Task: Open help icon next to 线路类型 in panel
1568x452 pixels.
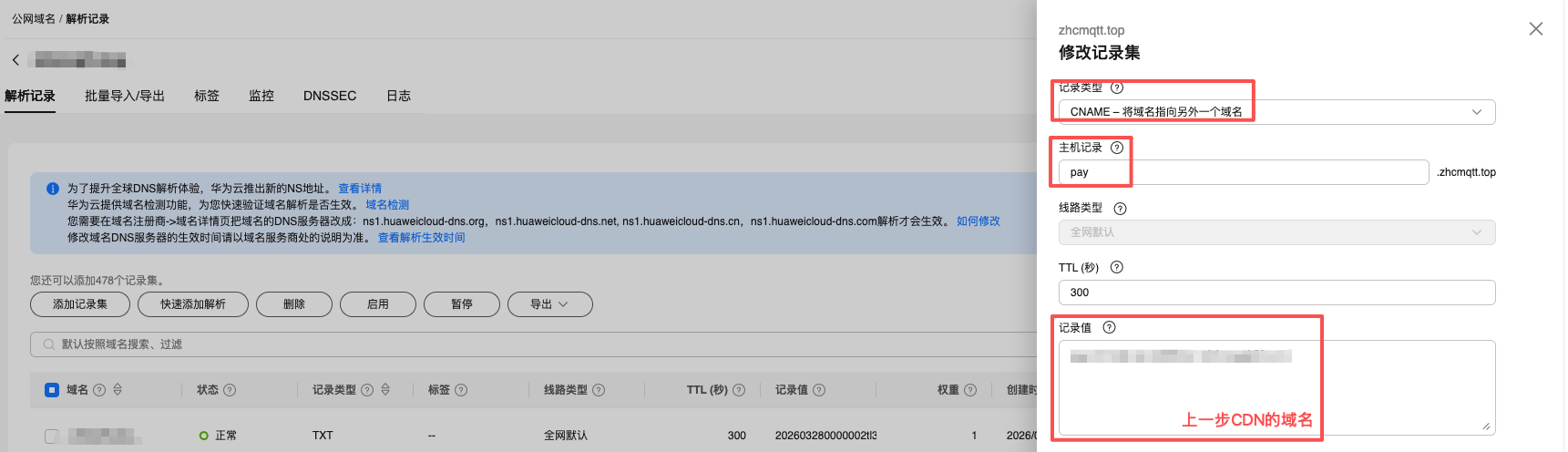Action: (x=1121, y=209)
